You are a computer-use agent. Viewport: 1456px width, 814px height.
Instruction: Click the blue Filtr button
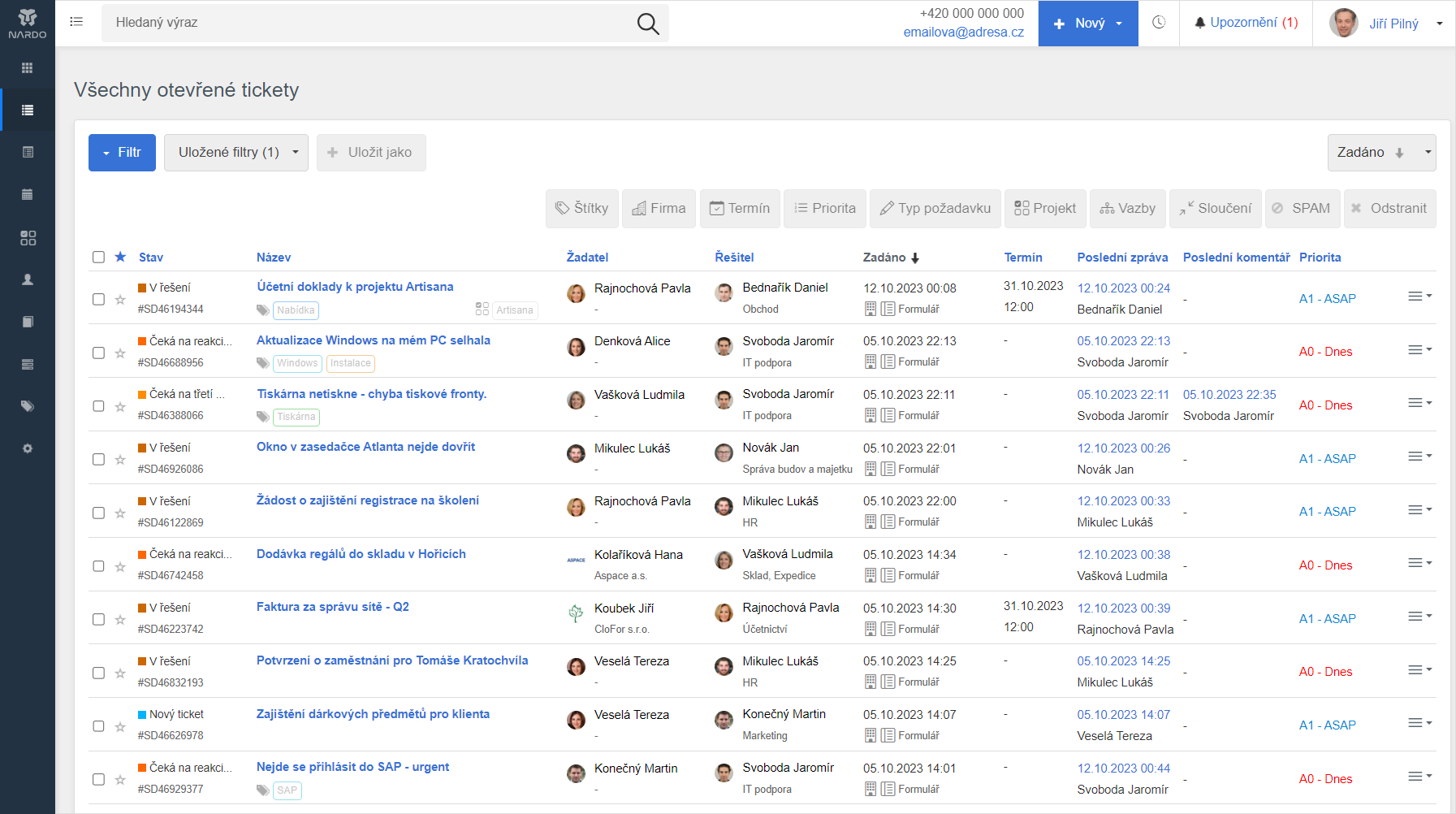[122, 153]
